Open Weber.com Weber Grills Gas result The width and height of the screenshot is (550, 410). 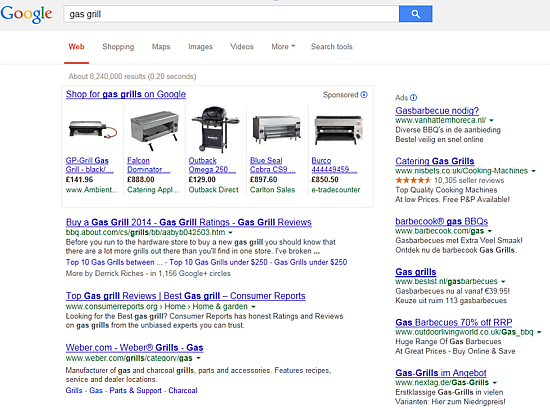pyautogui.click(x=134, y=348)
